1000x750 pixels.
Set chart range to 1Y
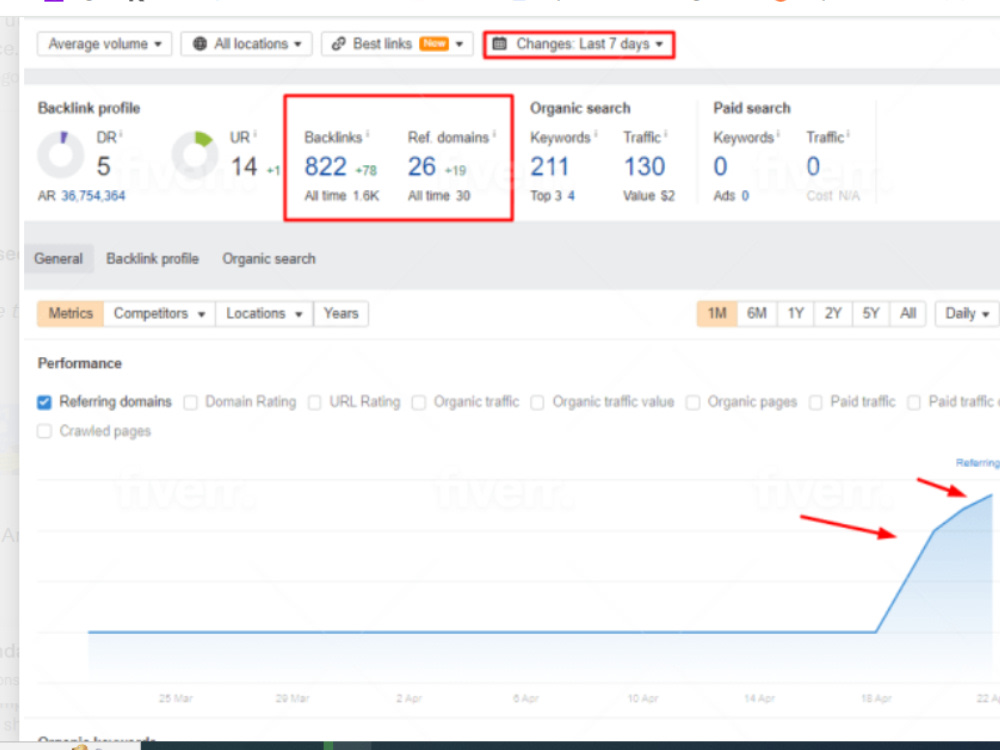click(795, 314)
